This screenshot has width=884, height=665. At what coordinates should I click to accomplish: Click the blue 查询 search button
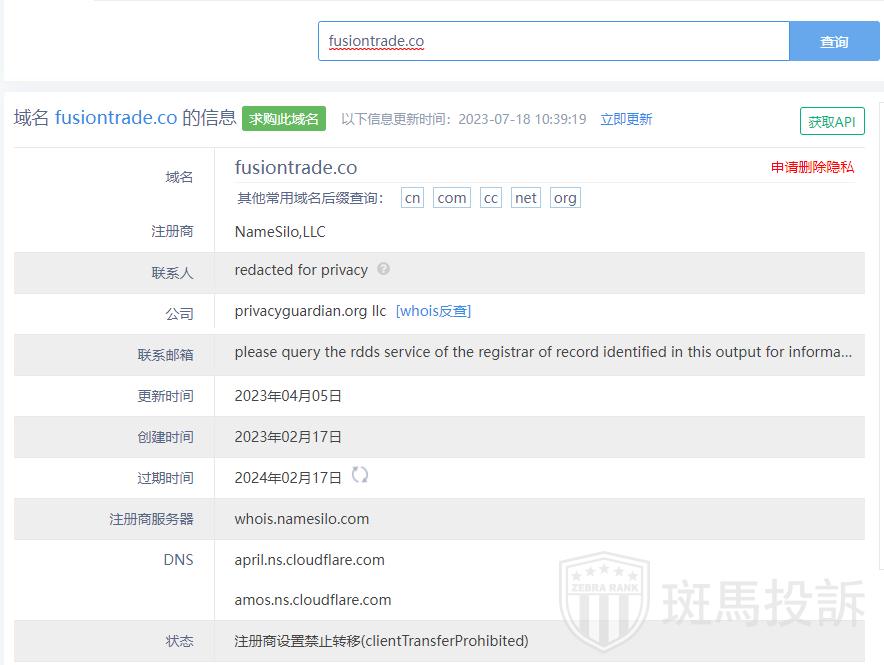tap(834, 41)
